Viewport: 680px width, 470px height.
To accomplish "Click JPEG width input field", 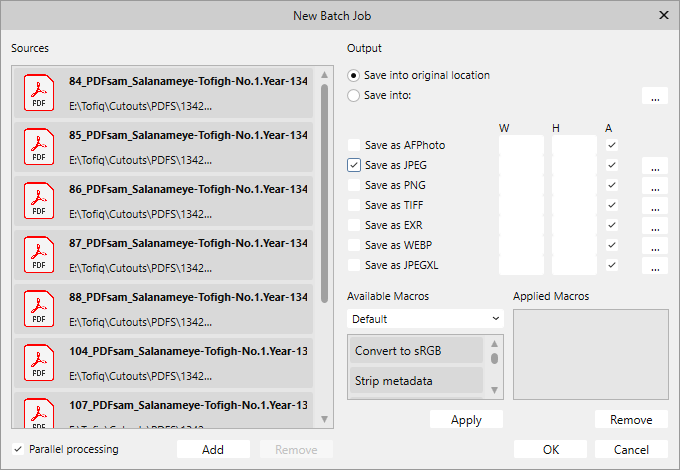I will (521, 166).
